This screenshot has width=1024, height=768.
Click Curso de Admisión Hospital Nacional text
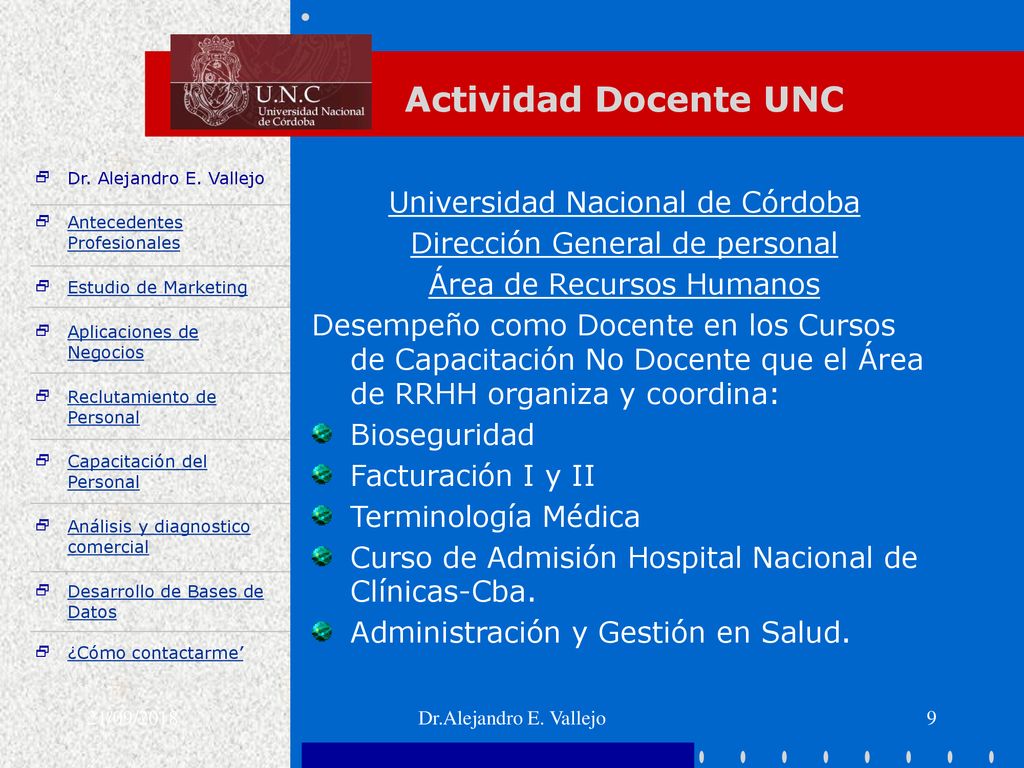pyautogui.click(x=633, y=575)
